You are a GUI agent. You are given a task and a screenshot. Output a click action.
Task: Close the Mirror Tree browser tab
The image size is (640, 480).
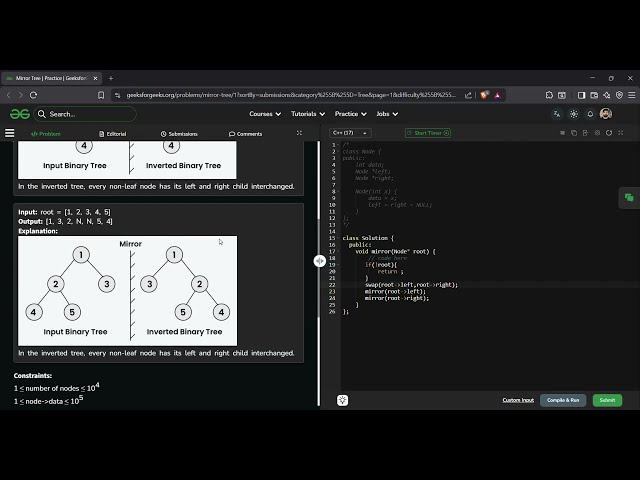[96, 78]
